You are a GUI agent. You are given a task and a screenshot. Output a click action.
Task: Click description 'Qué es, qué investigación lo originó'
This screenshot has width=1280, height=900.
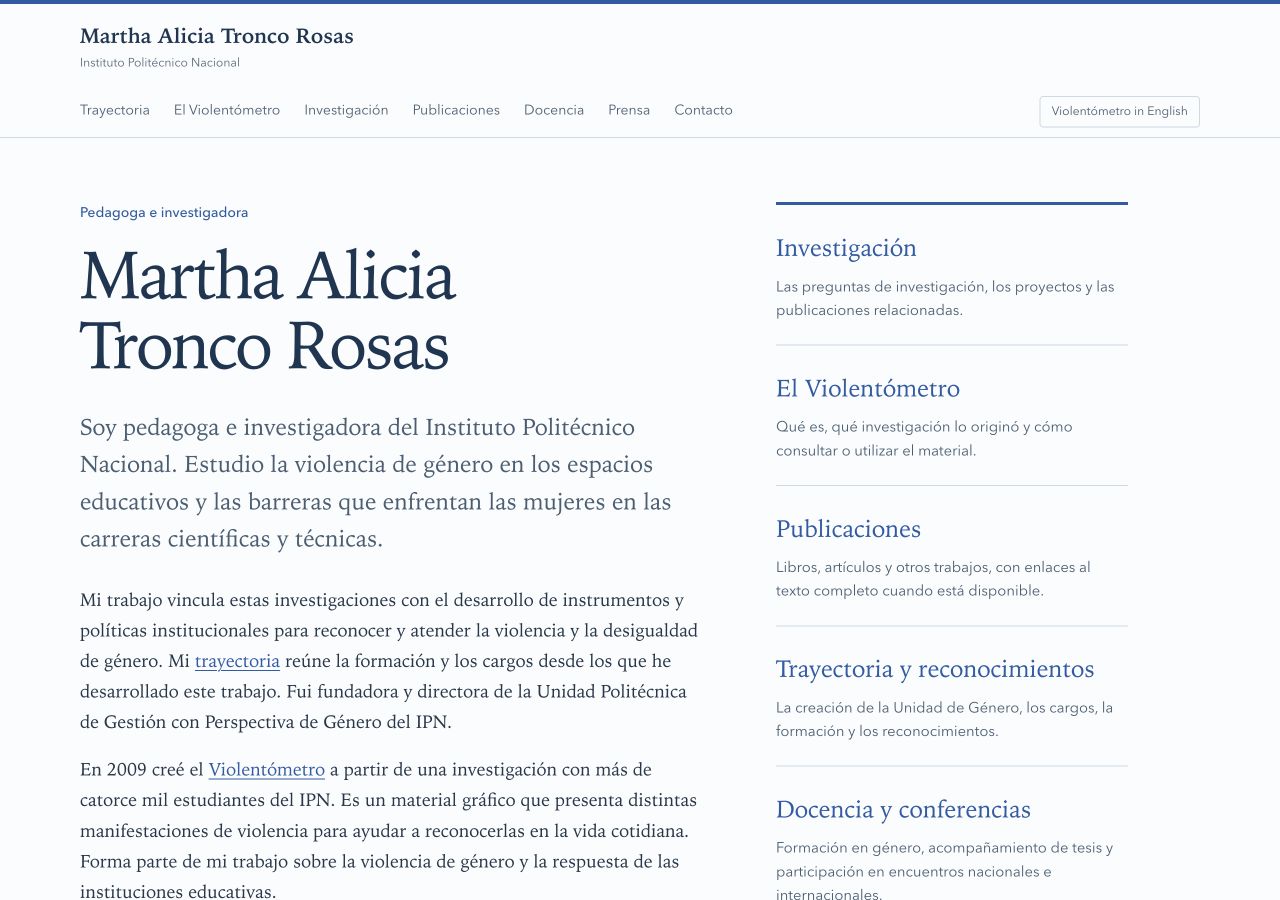[x=924, y=438]
